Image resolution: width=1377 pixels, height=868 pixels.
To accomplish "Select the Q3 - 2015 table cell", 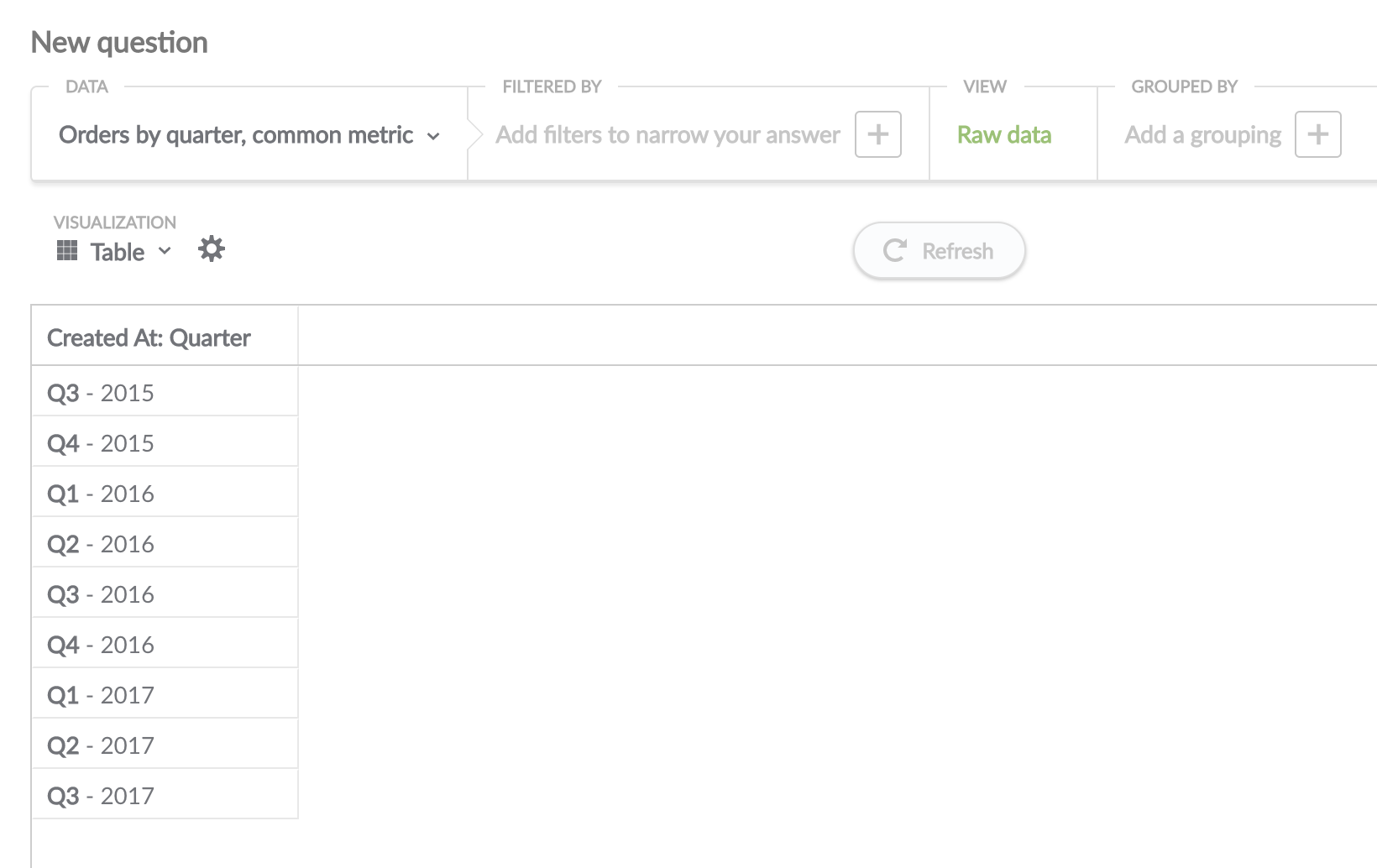I will click(x=100, y=391).
